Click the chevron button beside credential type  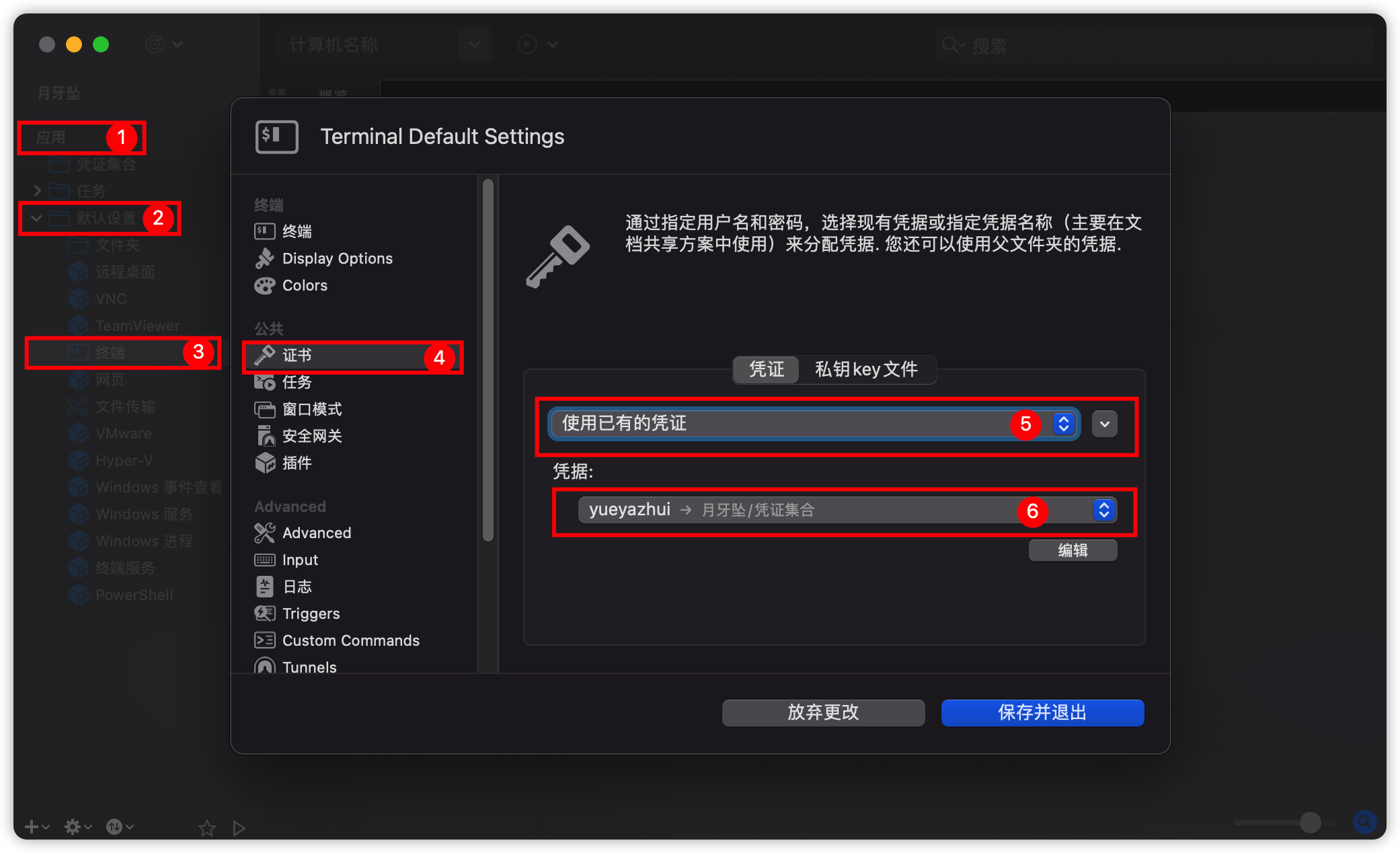[x=1104, y=424]
